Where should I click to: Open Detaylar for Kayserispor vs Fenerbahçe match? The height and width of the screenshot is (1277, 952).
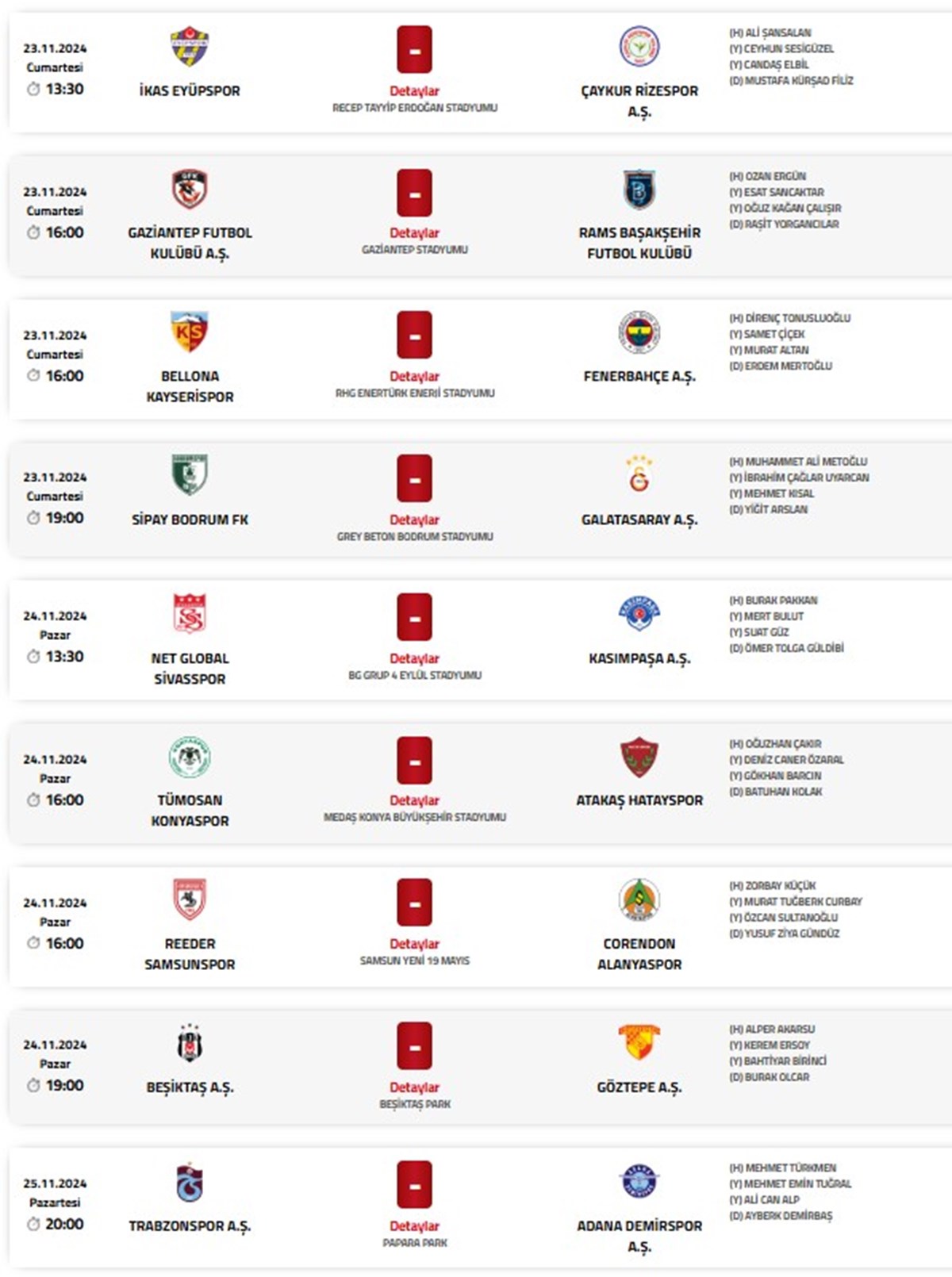pyautogui.click(x=414, y=377)
